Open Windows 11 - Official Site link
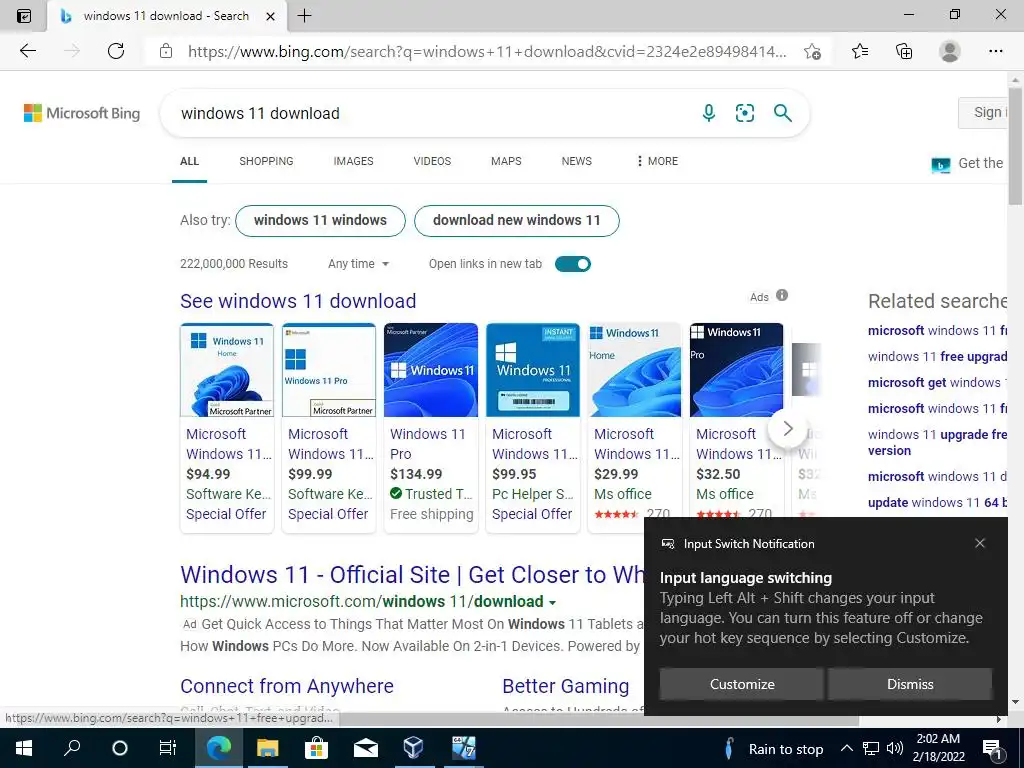This screenshot has height=768, width=1024. [411, 575]
